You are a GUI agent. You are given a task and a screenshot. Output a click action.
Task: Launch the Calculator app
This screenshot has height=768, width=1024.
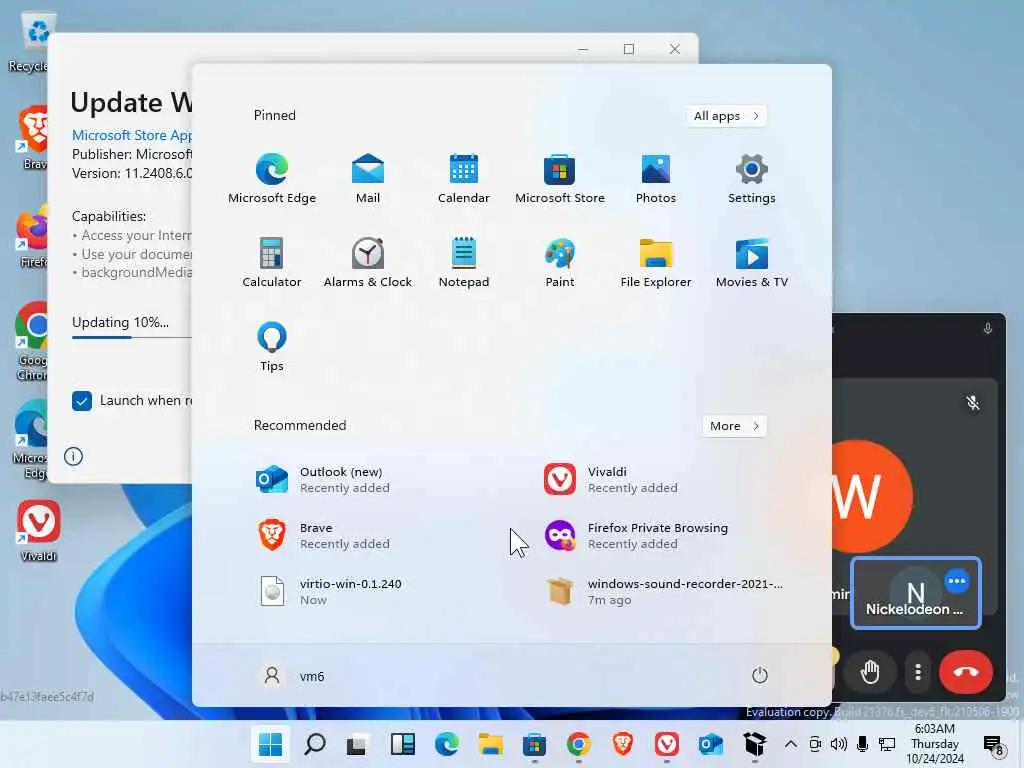coord(272,263)
